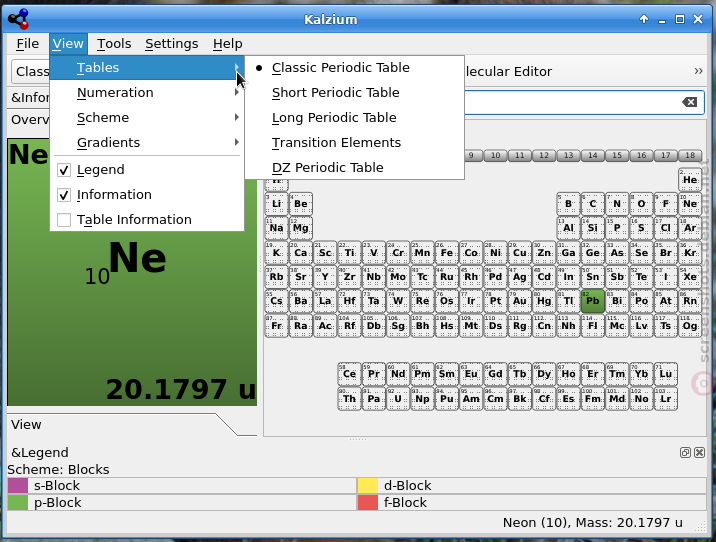The image size is (716, 542).
Task: Click the 'Scheme: Blocks' legend label
Action: (58, 469)
